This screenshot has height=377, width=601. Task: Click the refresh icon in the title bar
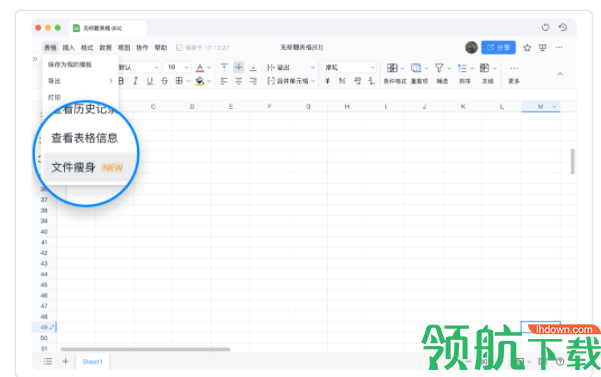tap(545, 27)
